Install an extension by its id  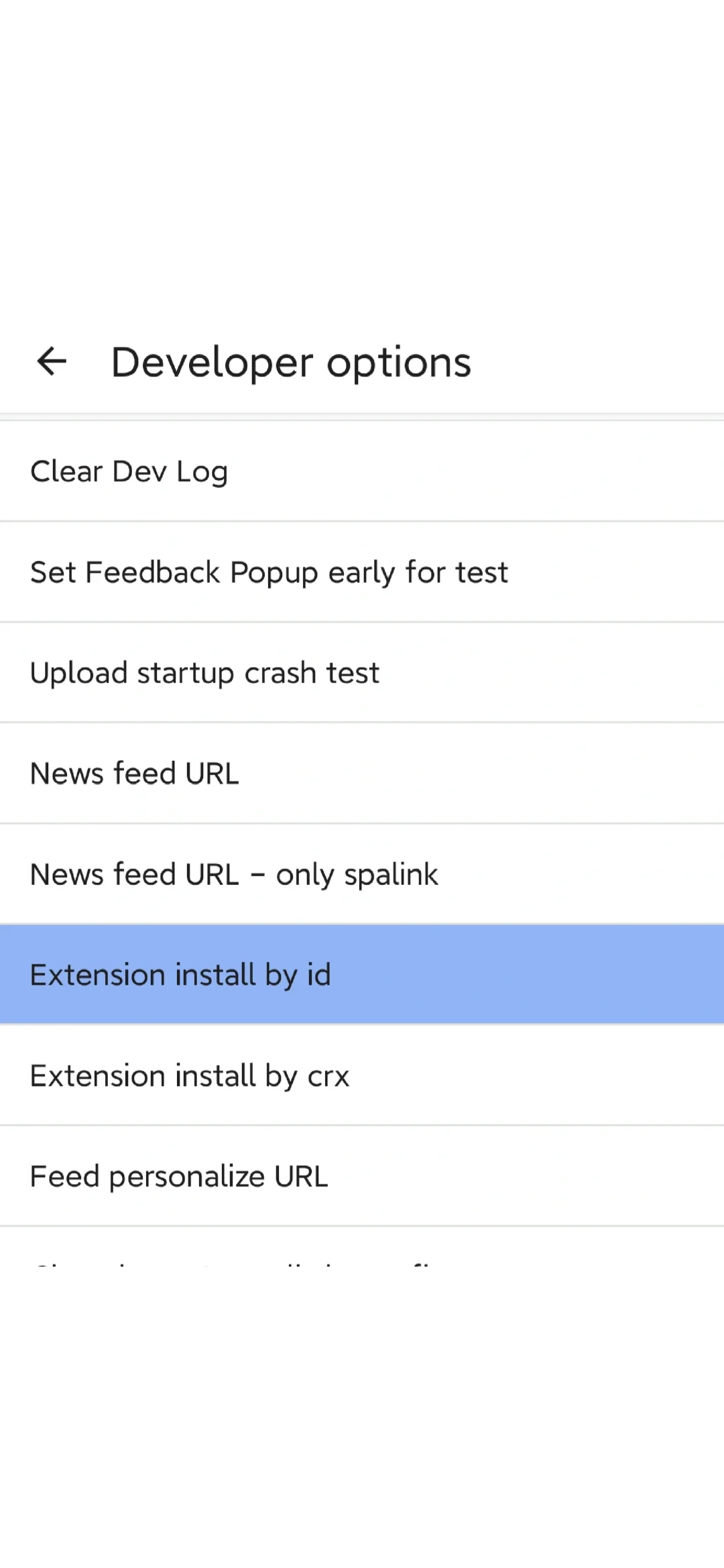[362, 975]
